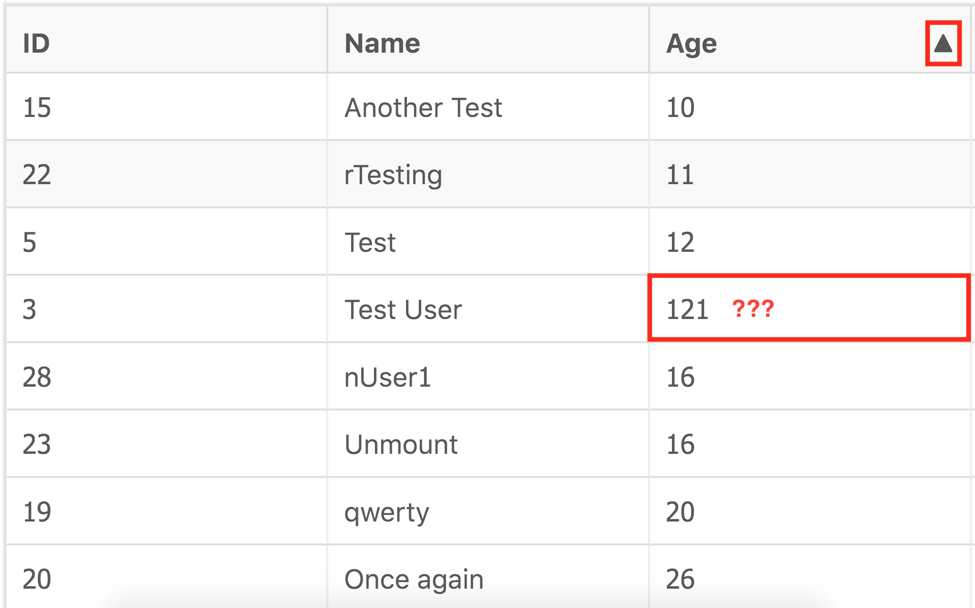
Task: Click the ID cell with value 28
Action: point(167,376)
